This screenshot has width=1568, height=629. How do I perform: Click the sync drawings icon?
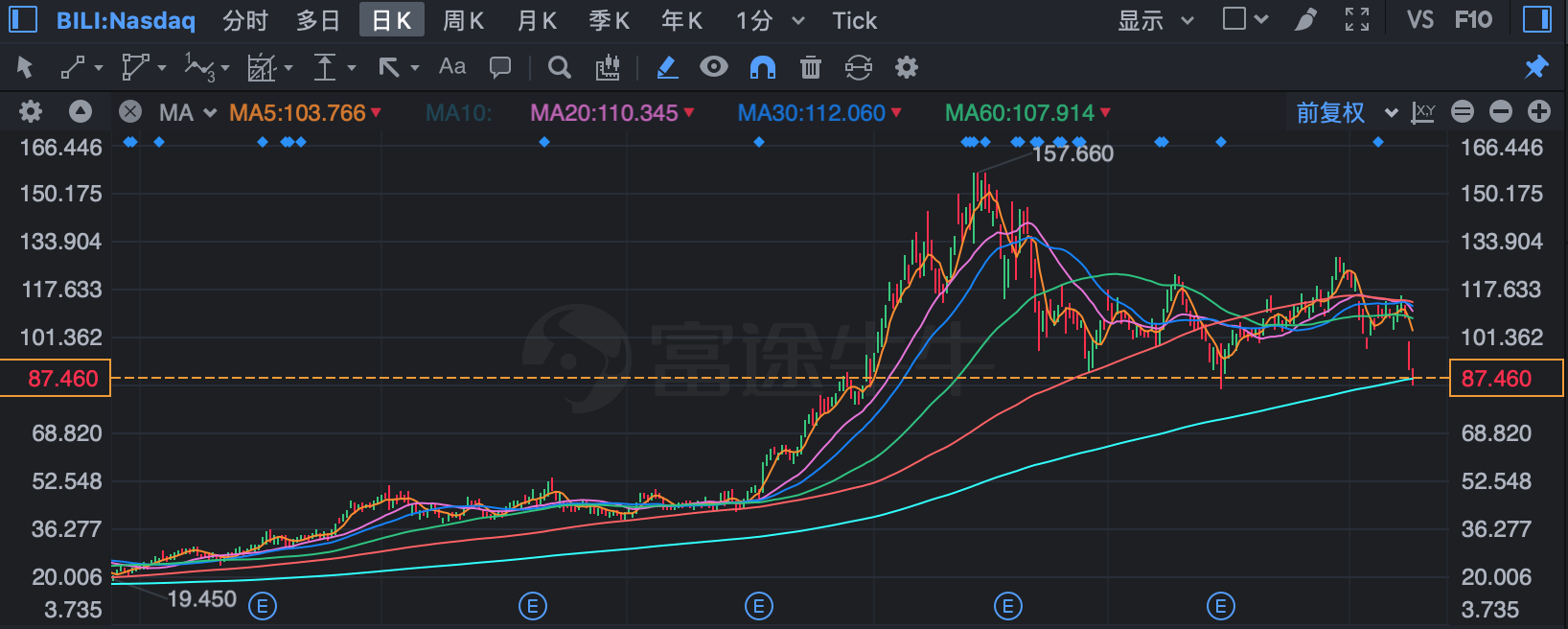[x=859, y=67]
